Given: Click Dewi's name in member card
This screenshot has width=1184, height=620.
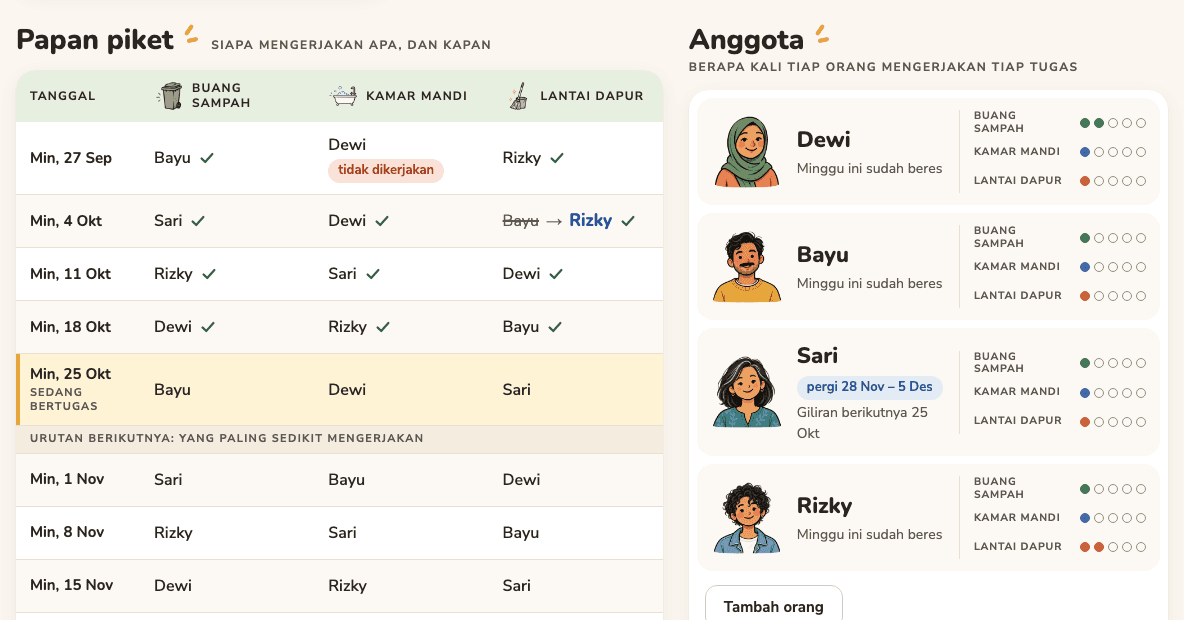Looking at the screenshot, I should (x=823, y=140).
